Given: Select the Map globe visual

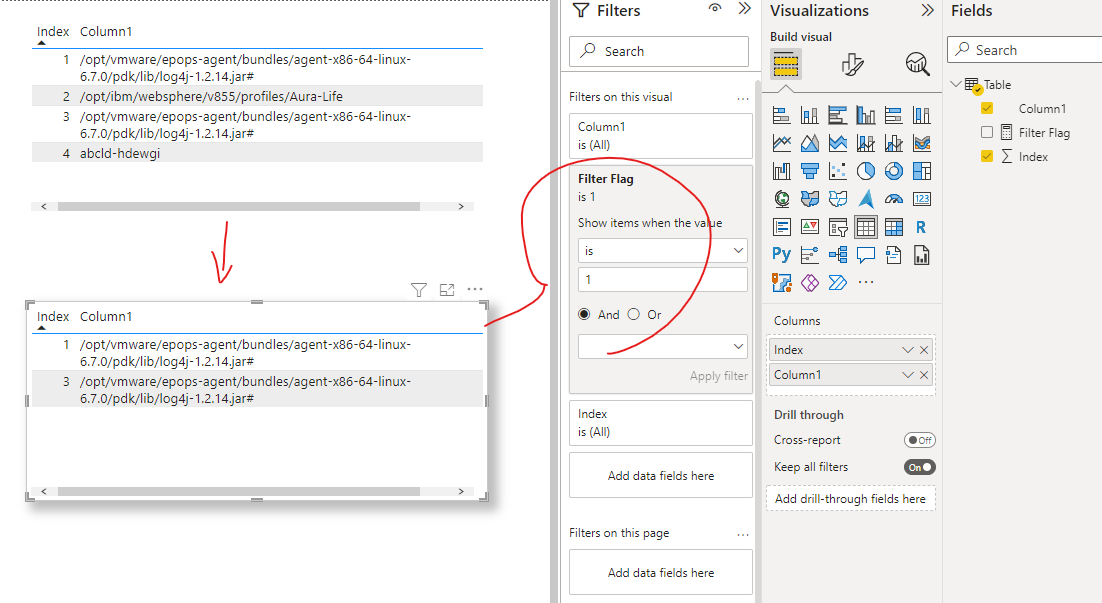Looking at the screenshot, I should point(782,199).
